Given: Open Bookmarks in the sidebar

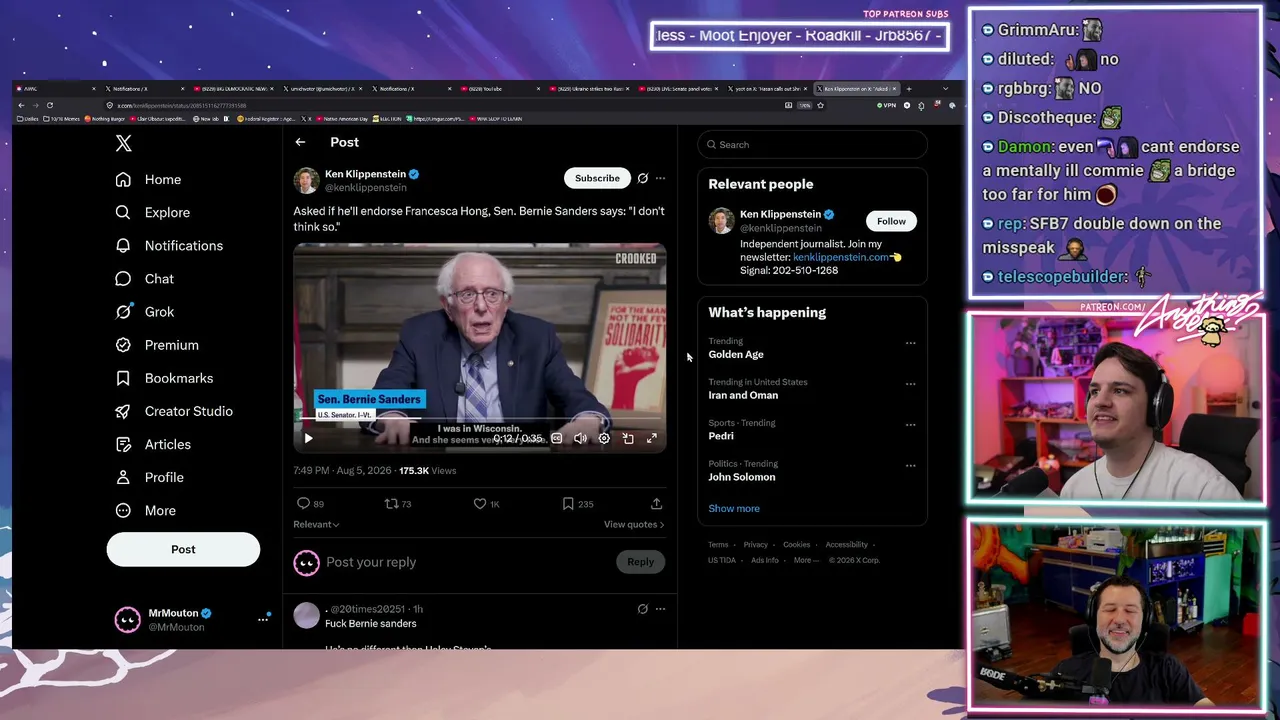Looking at the screenshot, I should 164,378.
